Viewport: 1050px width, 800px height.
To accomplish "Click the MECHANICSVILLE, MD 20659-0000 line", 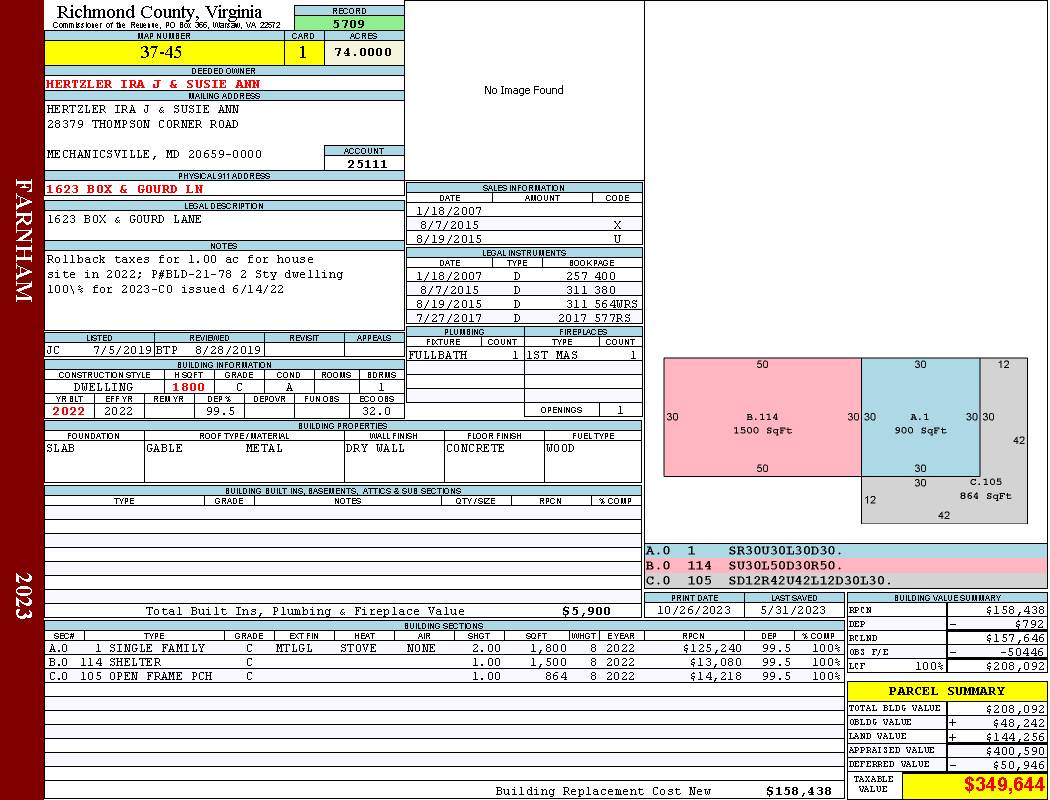I will point(154,154).
